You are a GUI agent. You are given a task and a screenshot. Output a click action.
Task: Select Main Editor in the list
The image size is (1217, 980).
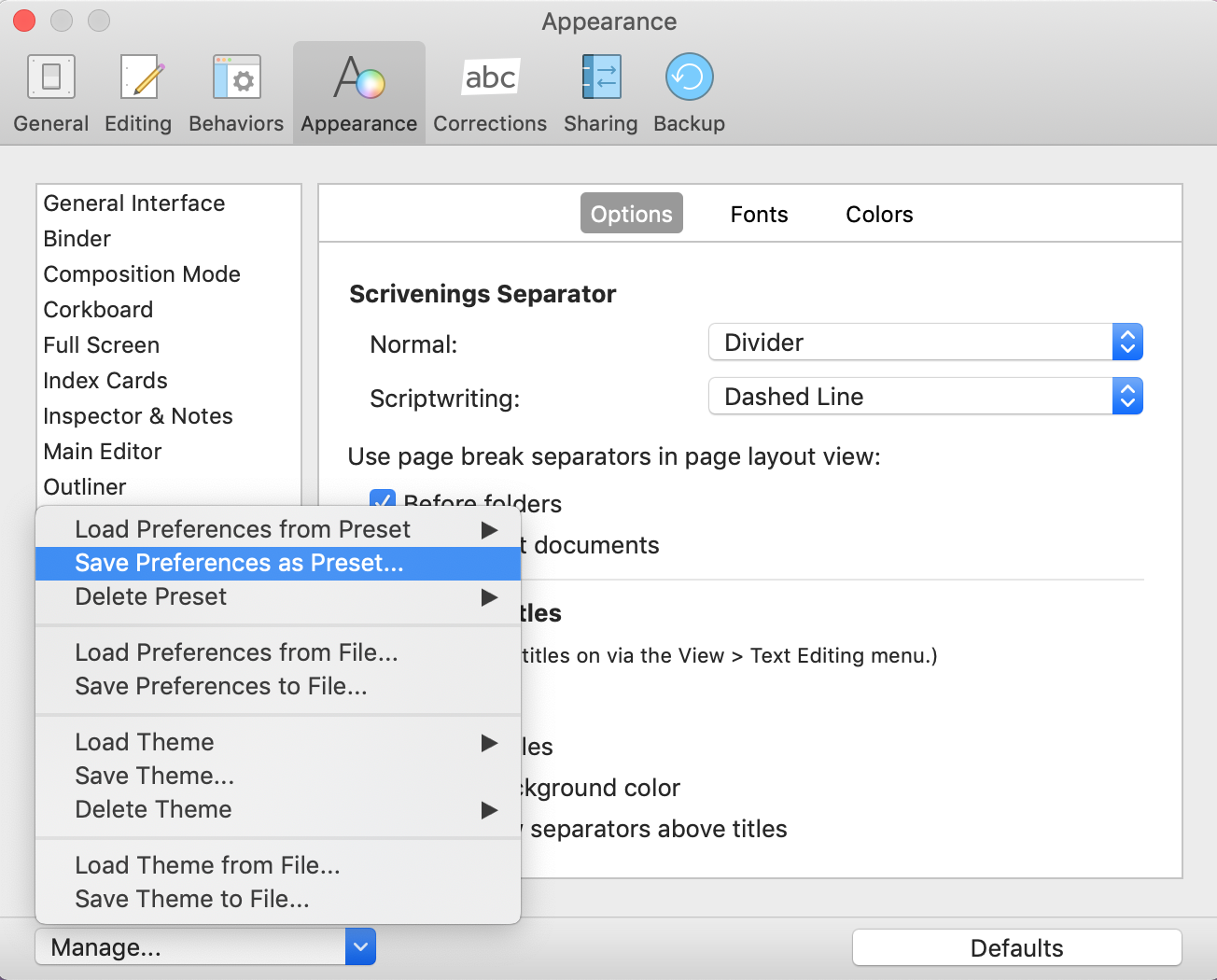[x=169, y=452]
